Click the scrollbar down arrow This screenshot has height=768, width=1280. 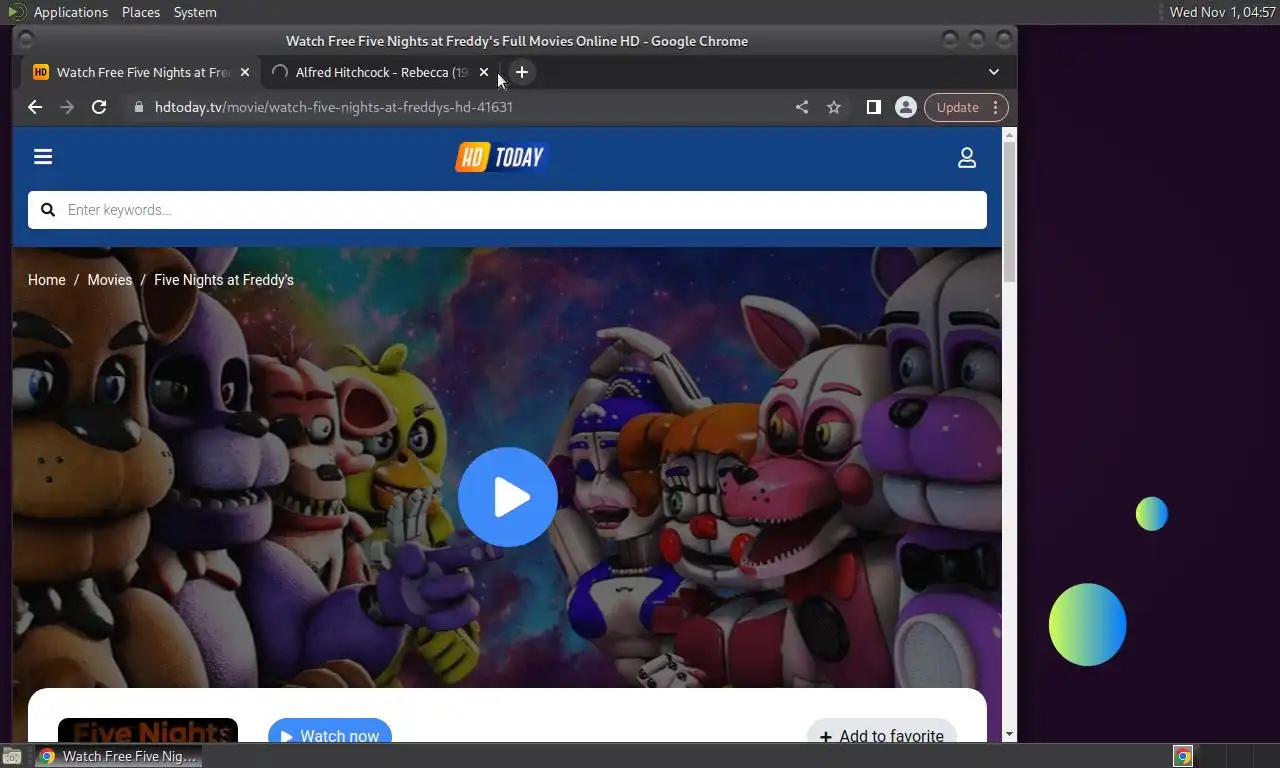tap(1009, 734)
